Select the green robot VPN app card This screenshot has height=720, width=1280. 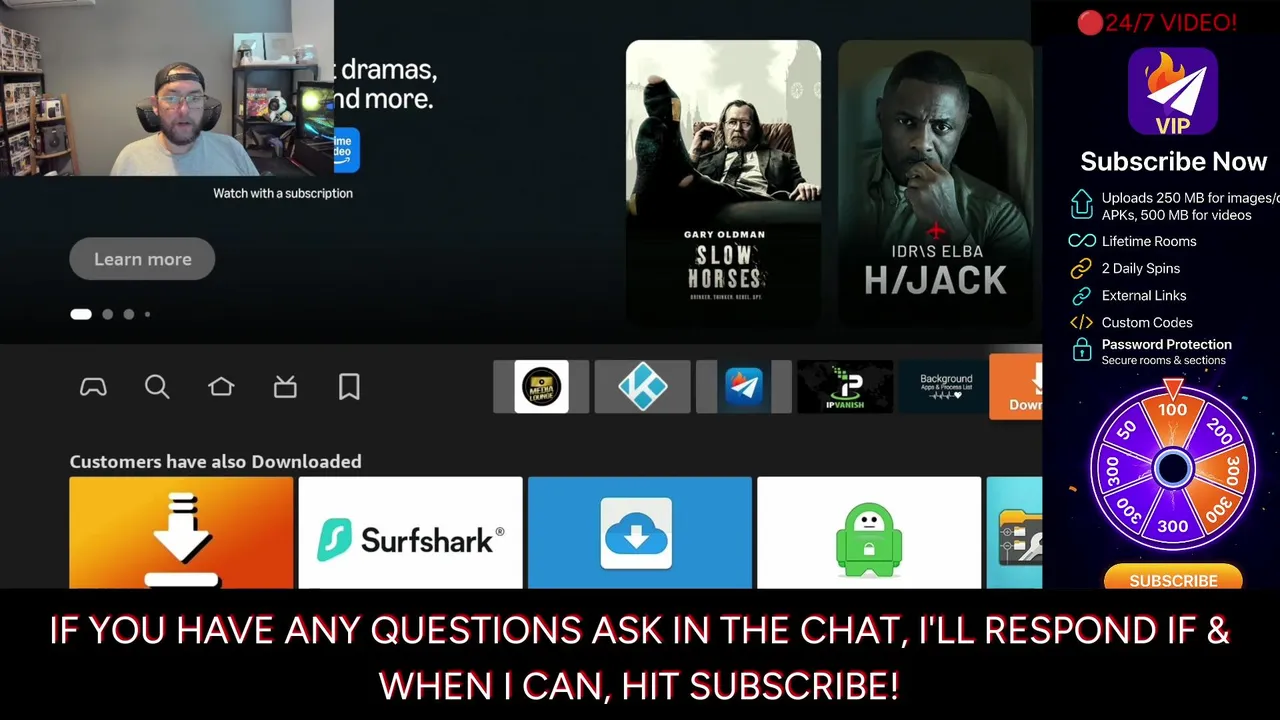pos(869,532)
